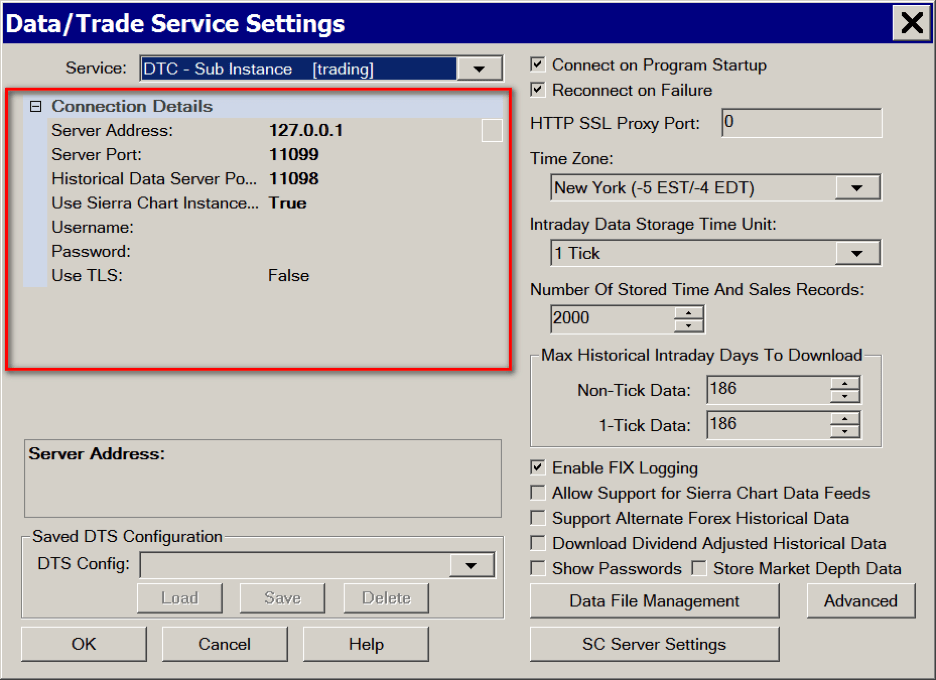Image resolution: width=936 pixels, height=680 pixels.
Task: Open Intraday Data Storage Time Unit dropdown
Action: (x=857, y=254)
